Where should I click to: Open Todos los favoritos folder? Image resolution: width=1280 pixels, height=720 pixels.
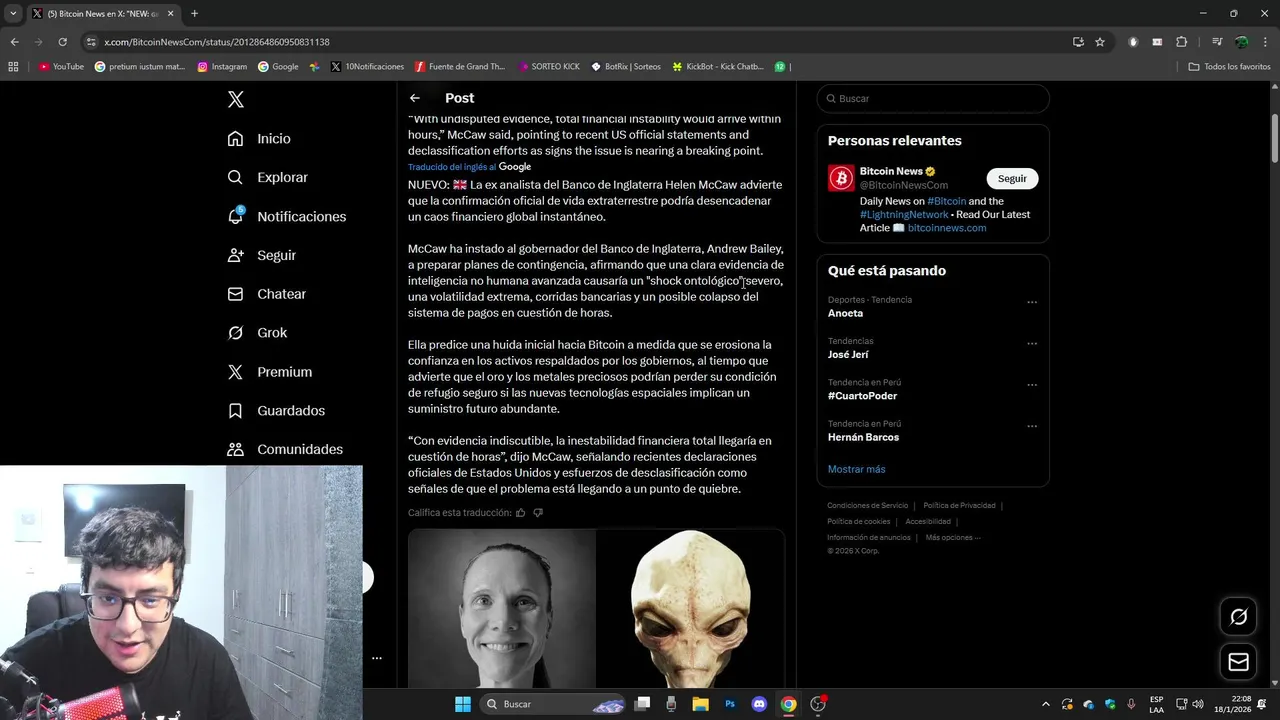coord(1230,67)
